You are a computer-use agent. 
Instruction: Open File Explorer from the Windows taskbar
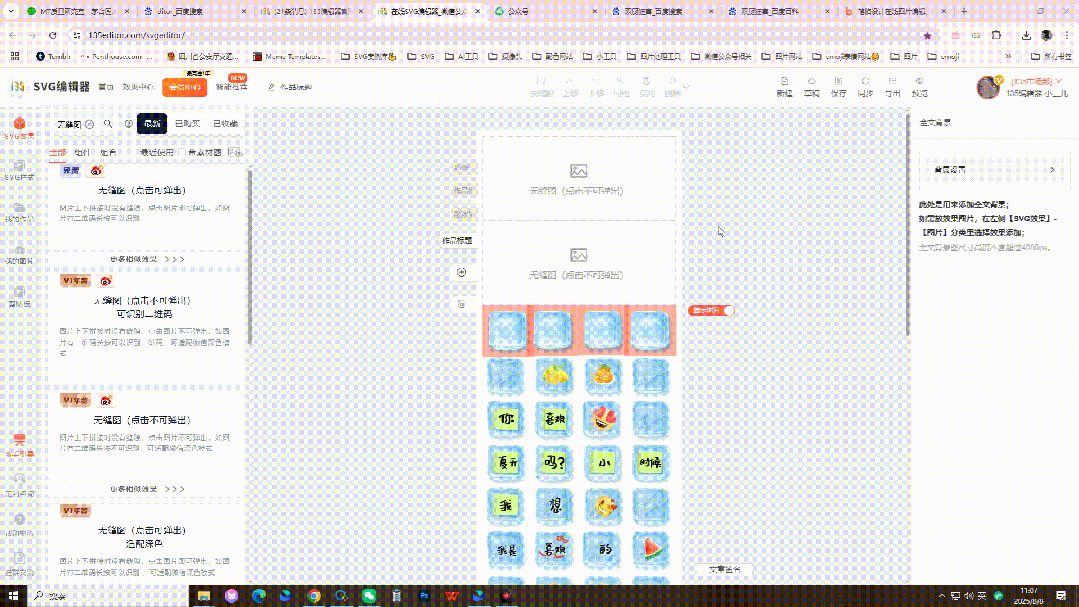(204, 596)
